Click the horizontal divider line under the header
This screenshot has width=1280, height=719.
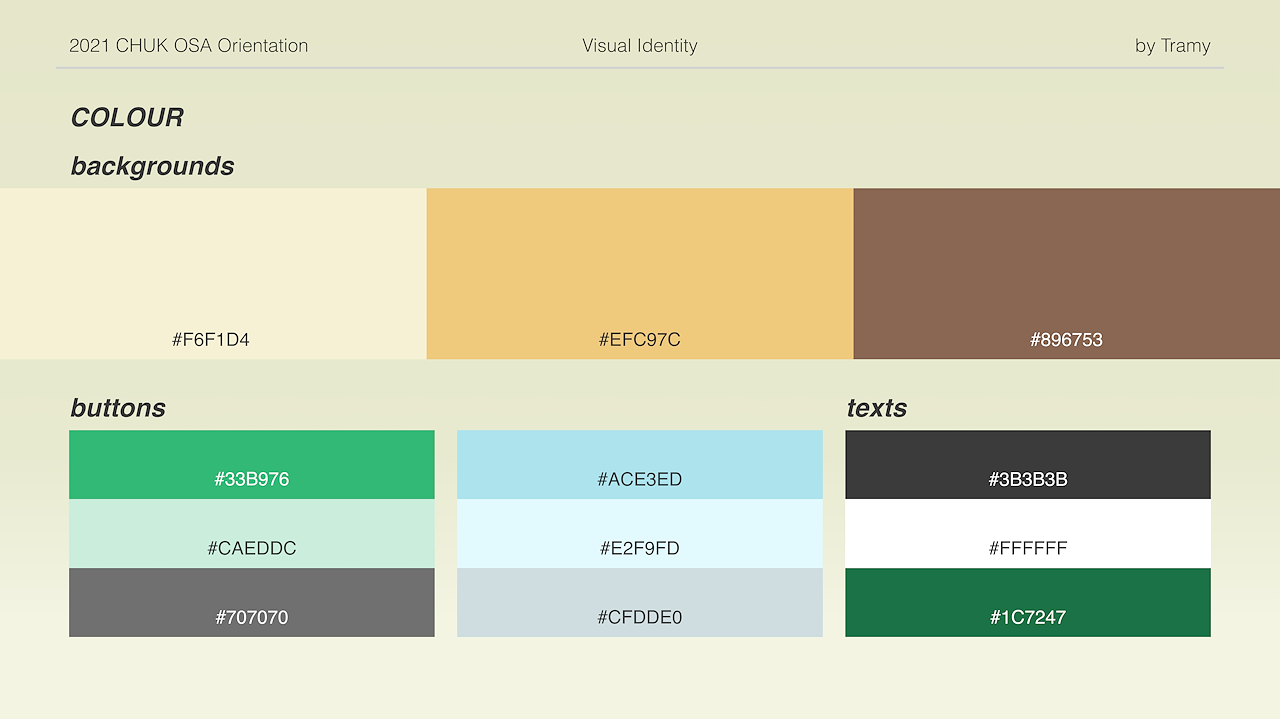[x=640, y=68]
